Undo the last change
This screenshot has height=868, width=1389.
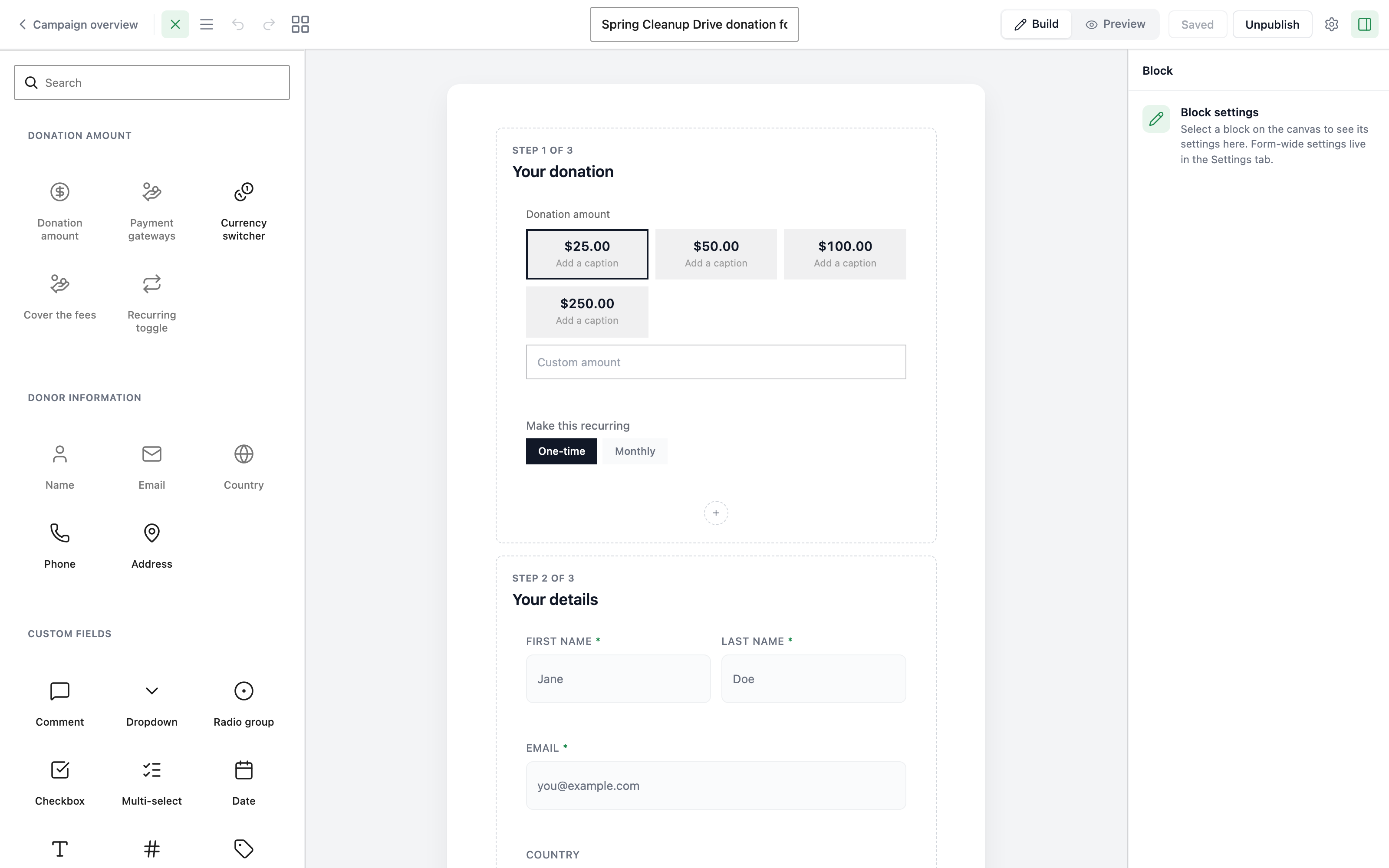pos(237,24)
